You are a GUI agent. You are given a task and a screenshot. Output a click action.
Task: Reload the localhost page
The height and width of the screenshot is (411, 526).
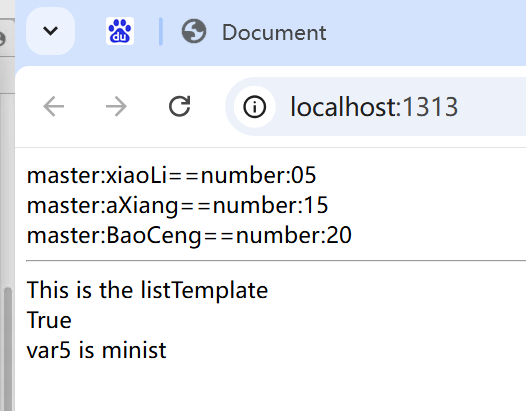pos(179,106)
